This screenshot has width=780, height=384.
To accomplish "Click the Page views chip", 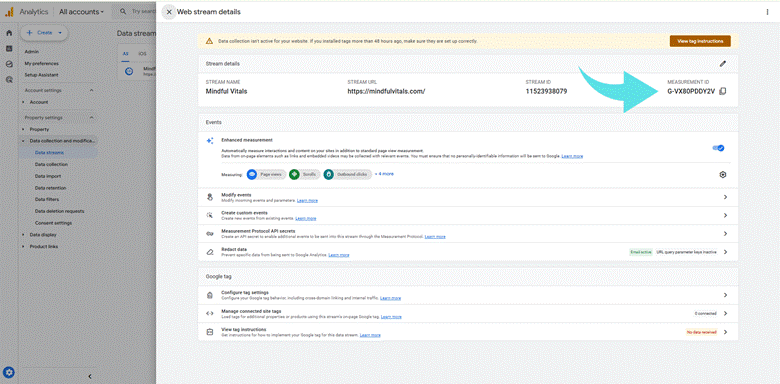I will click(266, 175).
